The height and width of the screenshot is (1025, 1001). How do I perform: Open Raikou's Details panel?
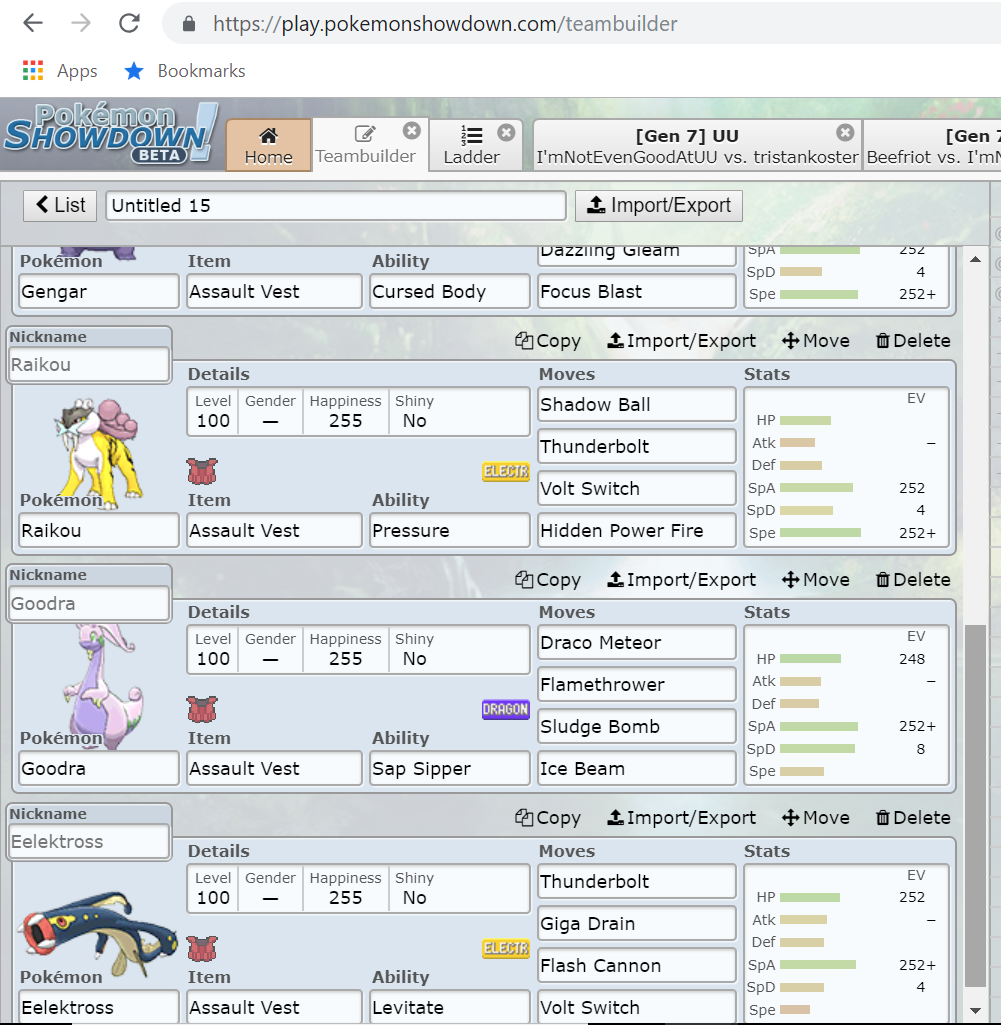point(358,412)
